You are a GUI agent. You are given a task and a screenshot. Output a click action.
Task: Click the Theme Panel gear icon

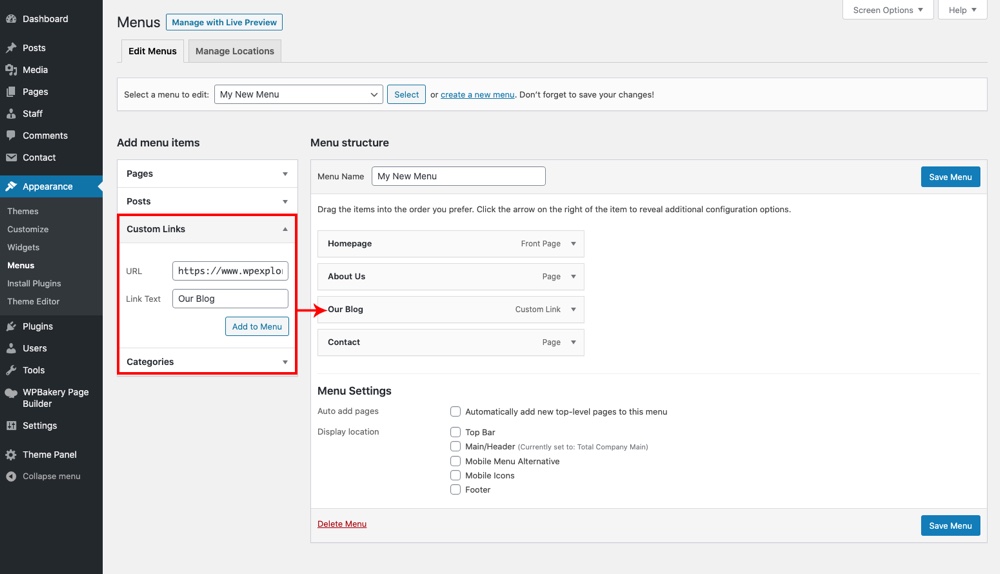coord(11,455)
